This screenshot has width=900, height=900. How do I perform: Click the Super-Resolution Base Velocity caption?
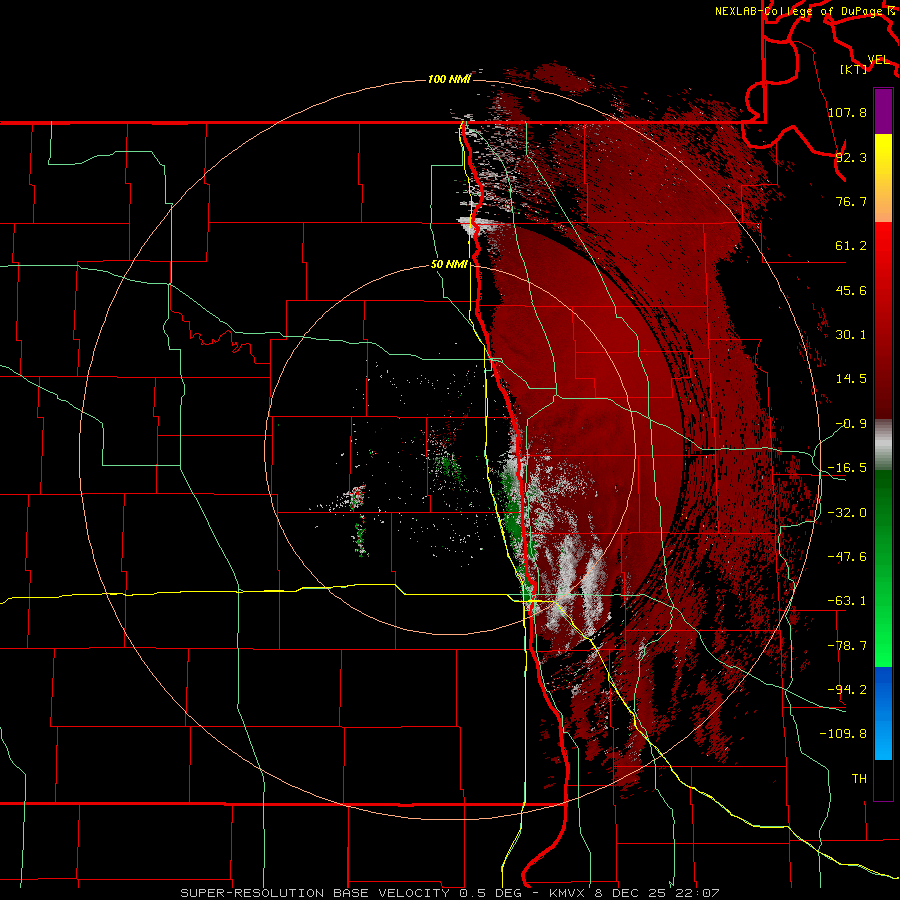(x=449, y=893)
